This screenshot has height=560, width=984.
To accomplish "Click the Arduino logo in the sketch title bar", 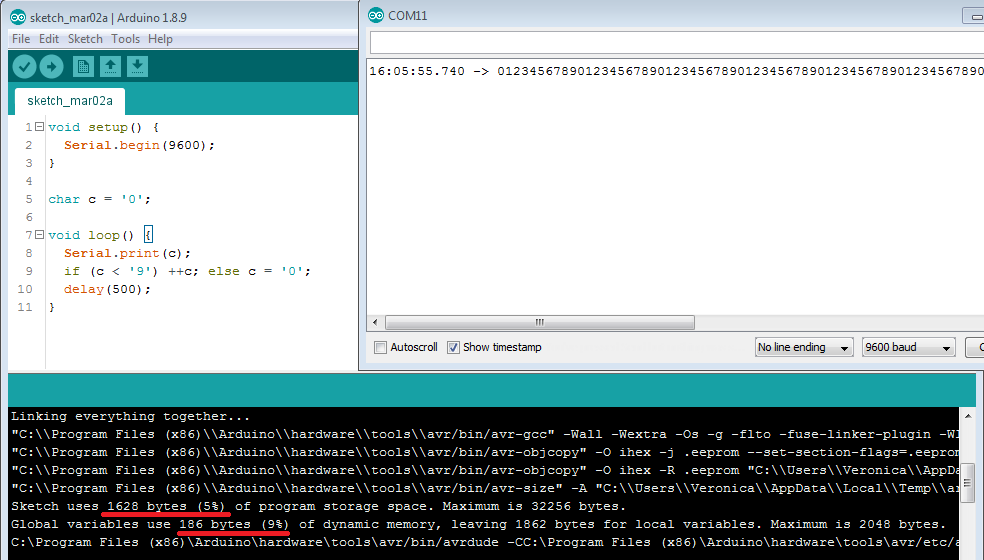I will (x=18, y=18).
